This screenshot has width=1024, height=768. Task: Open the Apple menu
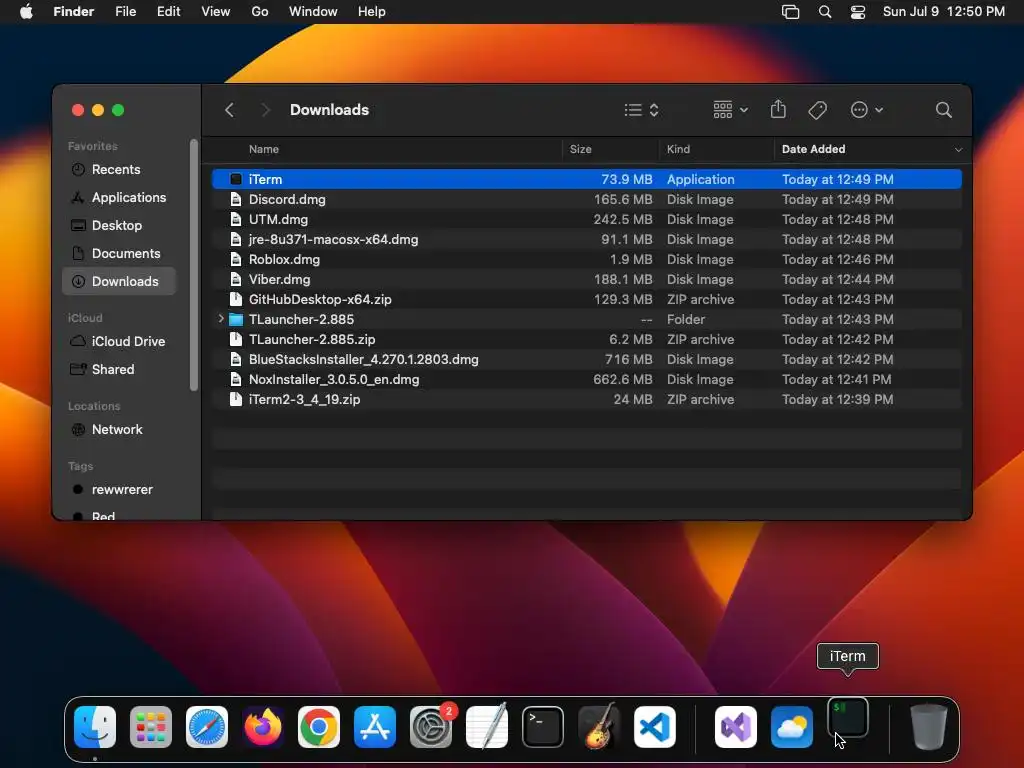click(26, 12)
